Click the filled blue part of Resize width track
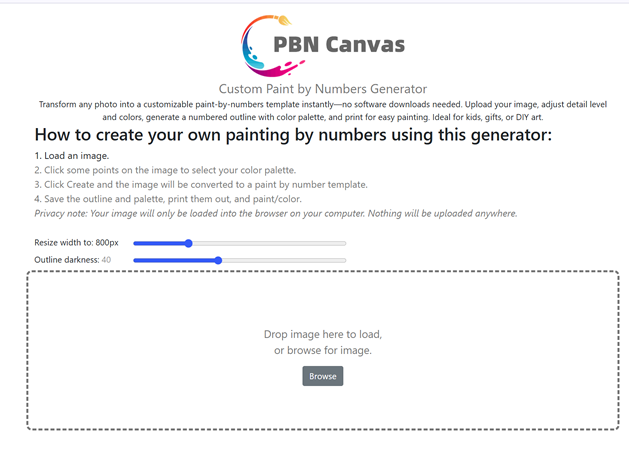629x450 pixels. tap(160, 243)
